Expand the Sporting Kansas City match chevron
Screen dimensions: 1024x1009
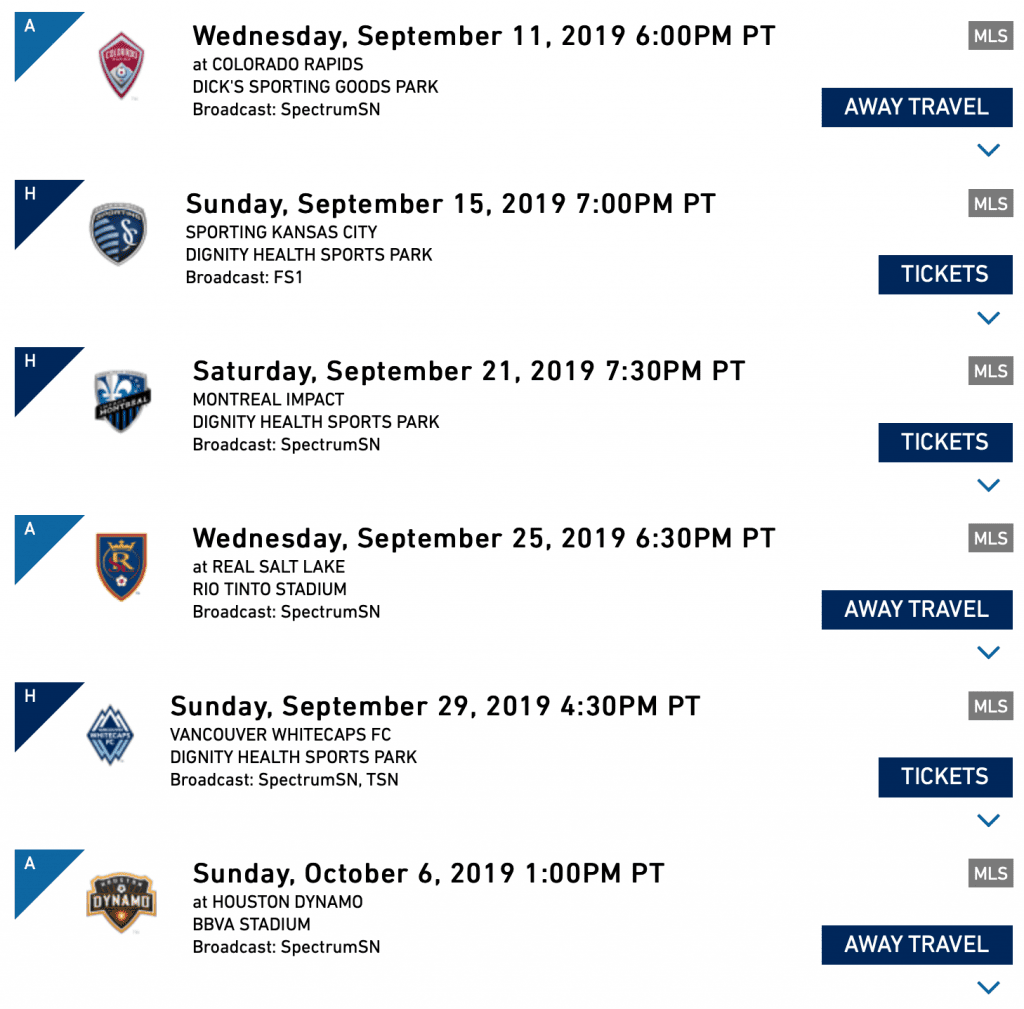988,318
